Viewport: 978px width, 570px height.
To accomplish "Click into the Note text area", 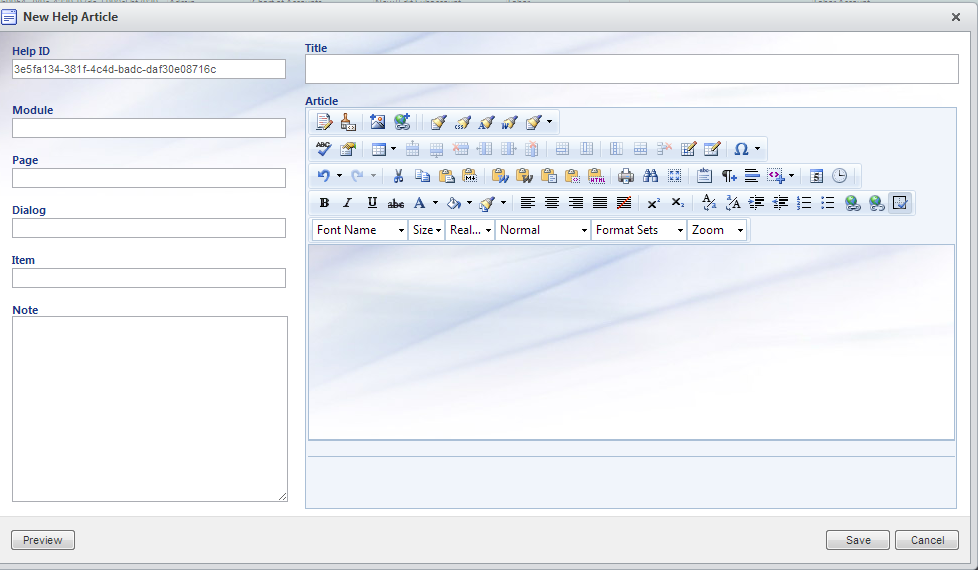I will pos(150,408).
